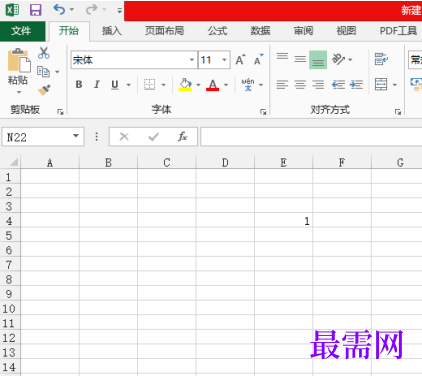Open the fill color dropdown arrow
422x376 pixels.
198,85
